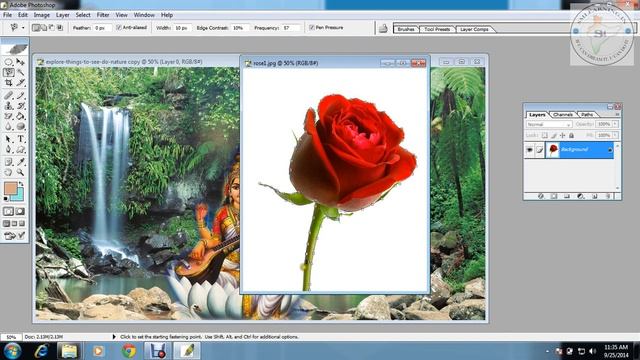Open the Layer Comps palette tab
The image size is (640, 360).
(x=474, y=29)
